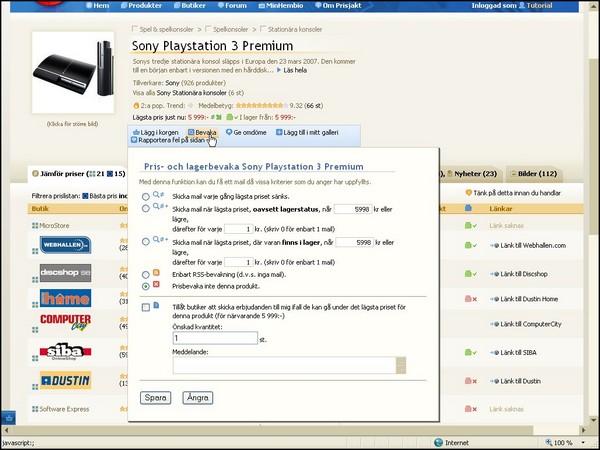Open MinHembio in top navigation
Image resolution: width=600 pixels, height=450 pixels.
click(x=281, y=5)
